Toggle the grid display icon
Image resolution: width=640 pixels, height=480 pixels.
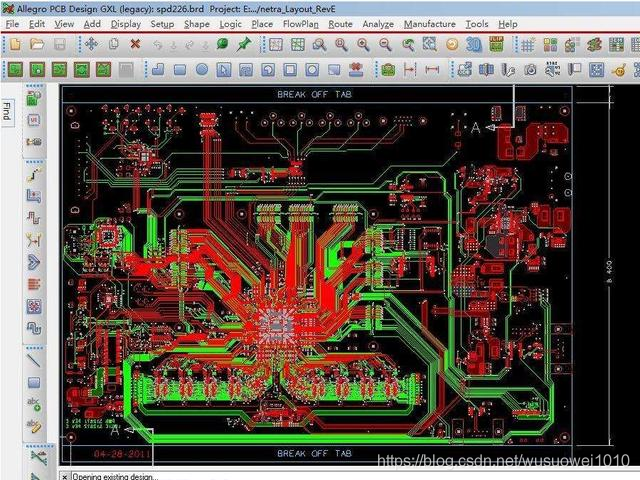528,45
